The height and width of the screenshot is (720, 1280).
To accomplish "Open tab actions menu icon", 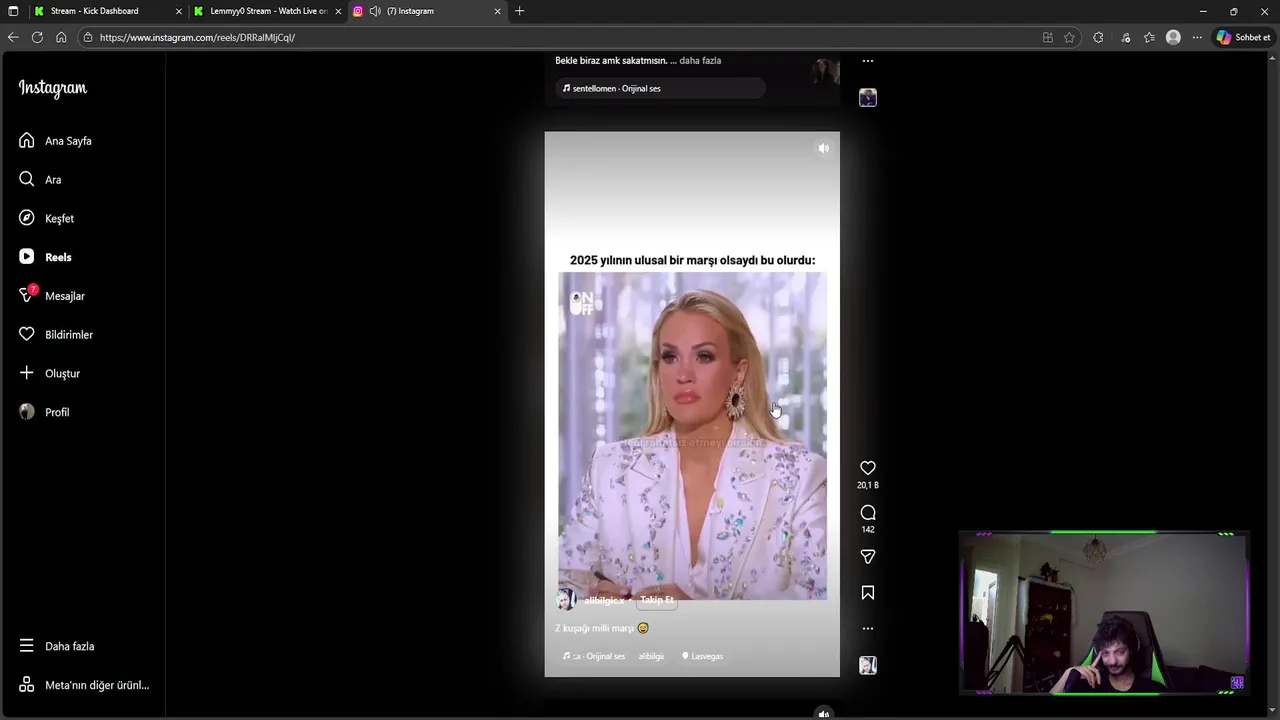I will pos(13,11).
